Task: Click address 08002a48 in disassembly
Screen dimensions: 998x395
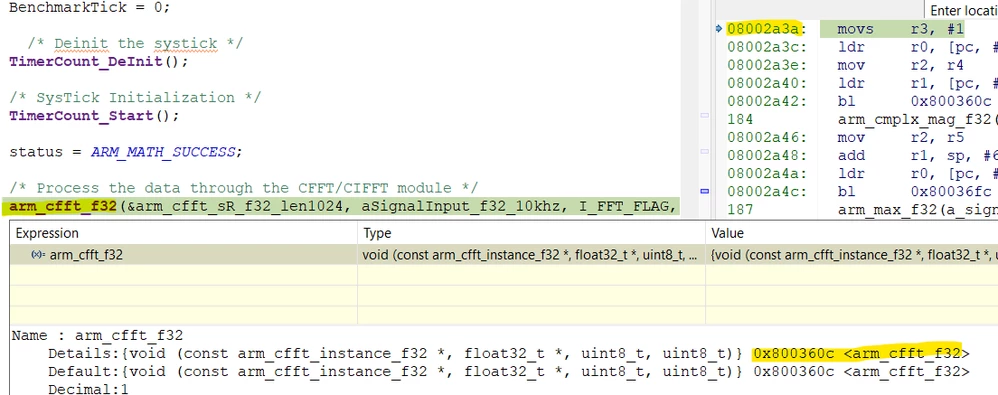Action: coord(766,156)
